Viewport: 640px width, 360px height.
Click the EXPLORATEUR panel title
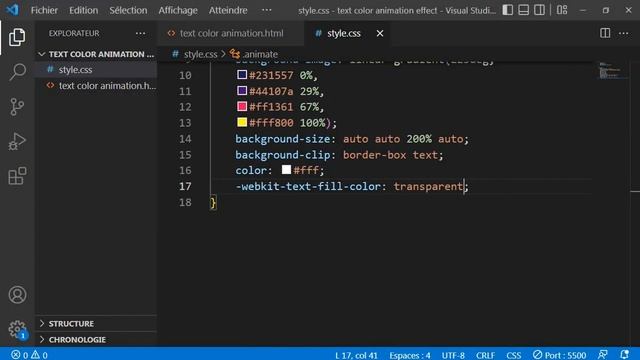[x=74, y=33]
